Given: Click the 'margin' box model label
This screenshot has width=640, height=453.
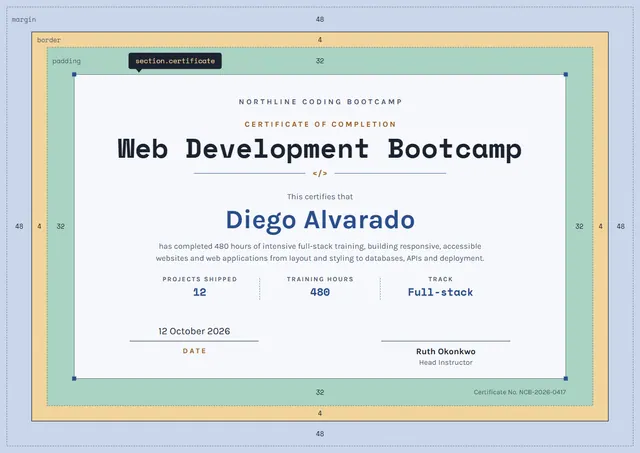Looking at the screenshot, I should pyautogui.click(x=24, y=20).
